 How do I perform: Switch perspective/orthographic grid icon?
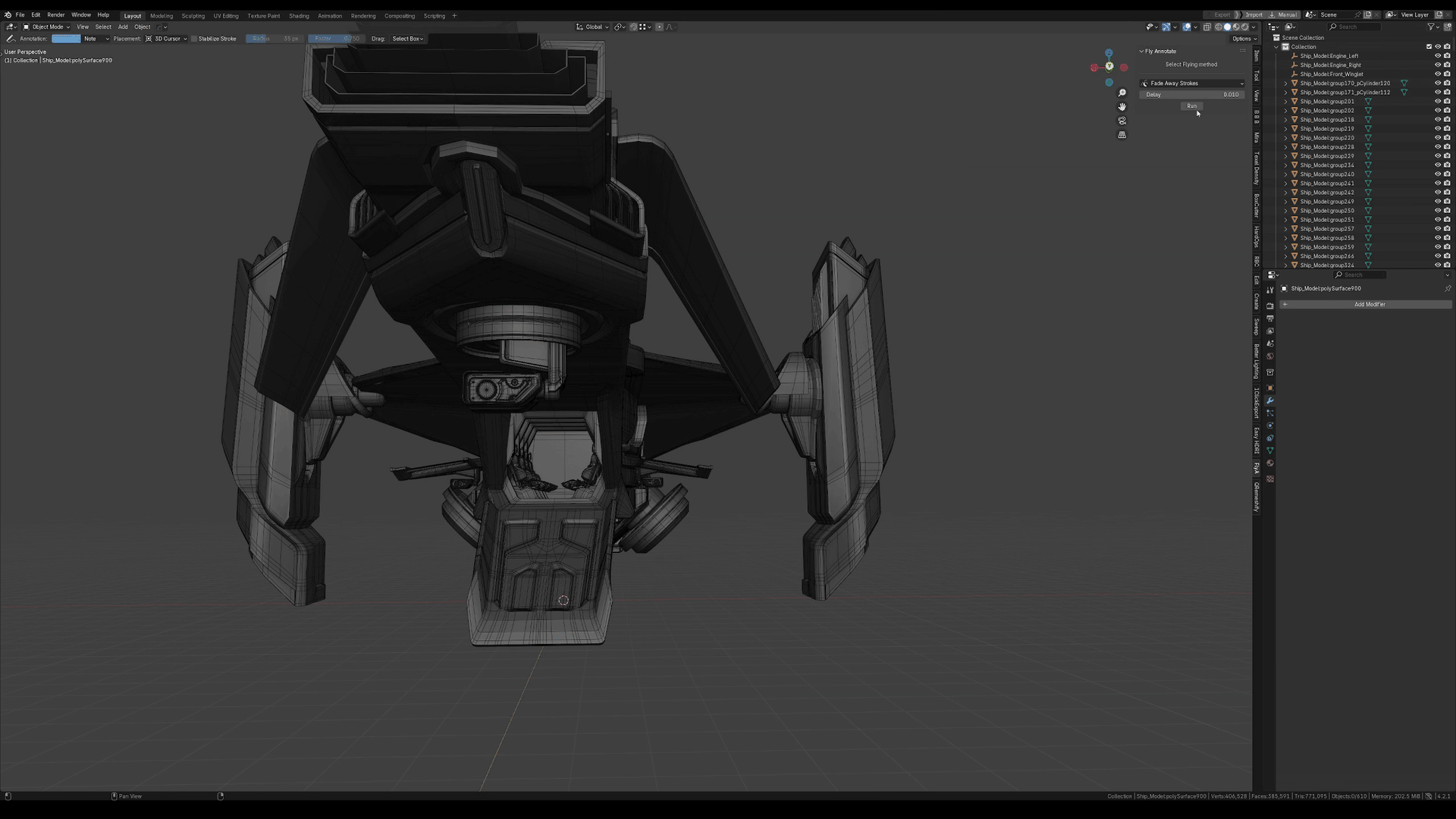coord(1122,135)
